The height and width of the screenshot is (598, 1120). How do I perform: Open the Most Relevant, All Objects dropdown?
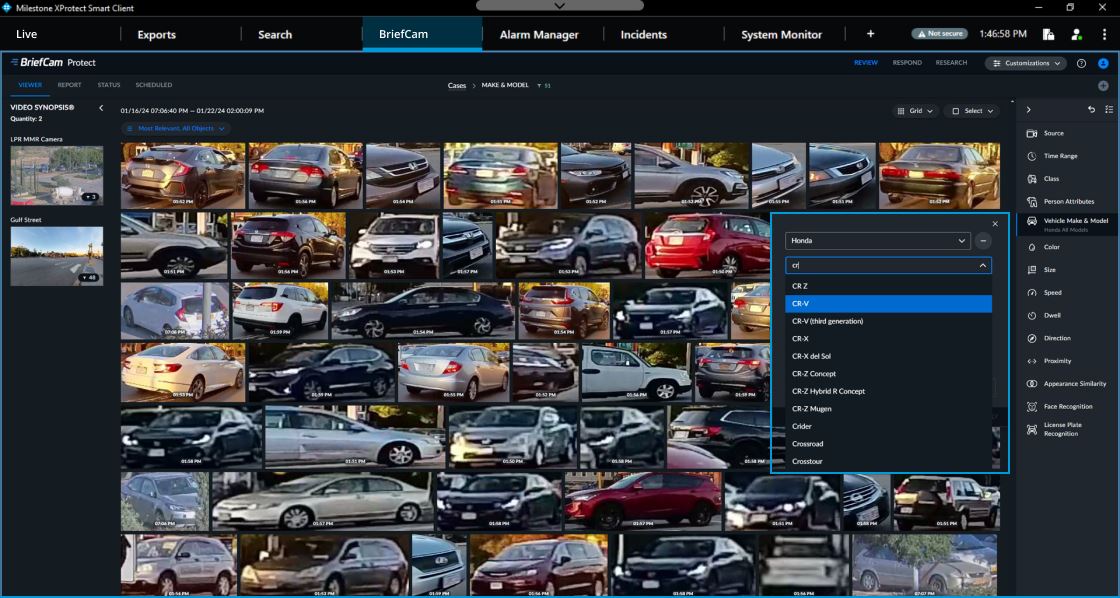click(176, 129)
